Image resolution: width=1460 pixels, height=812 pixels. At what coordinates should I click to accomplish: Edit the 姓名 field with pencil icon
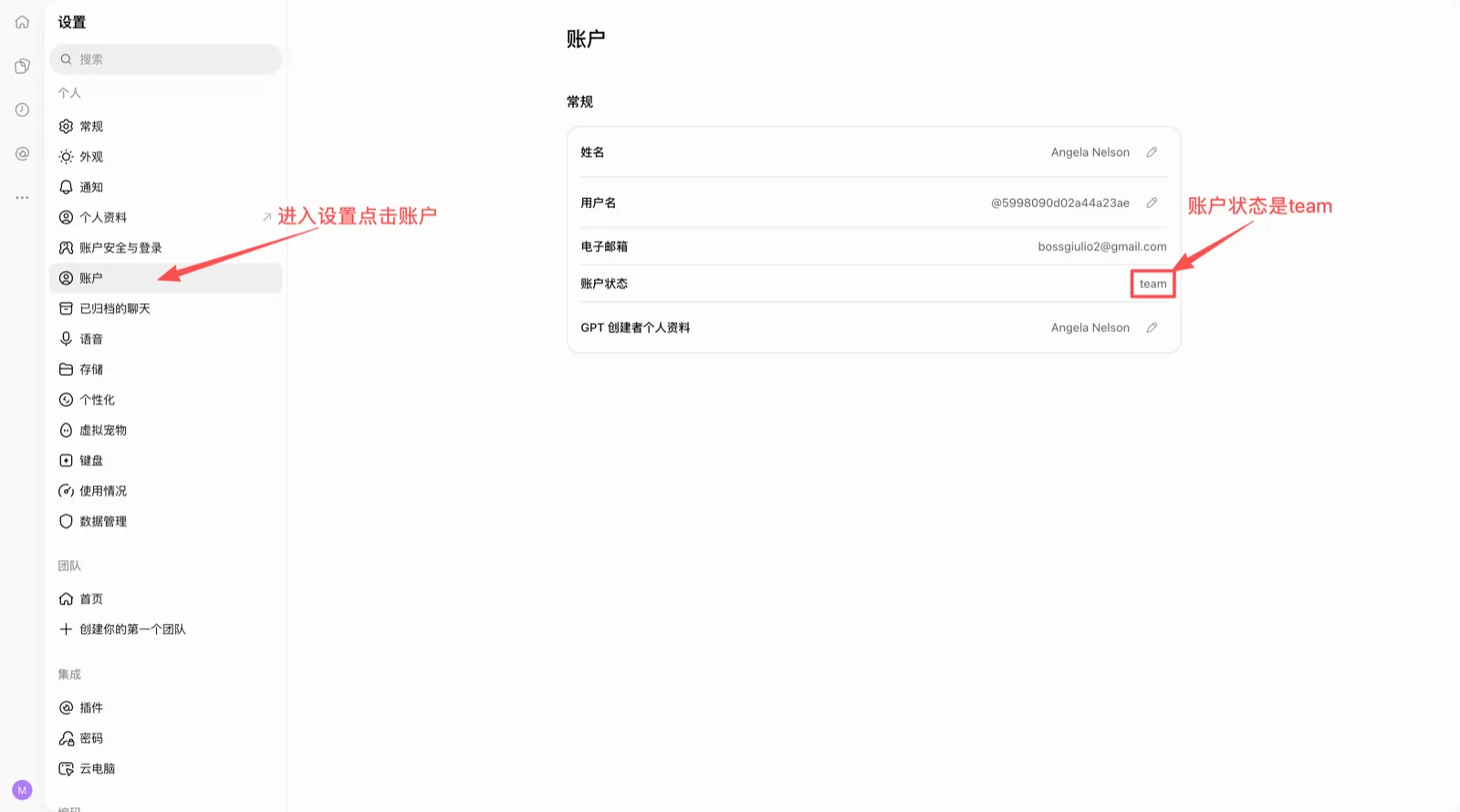tap(1152, 152)
